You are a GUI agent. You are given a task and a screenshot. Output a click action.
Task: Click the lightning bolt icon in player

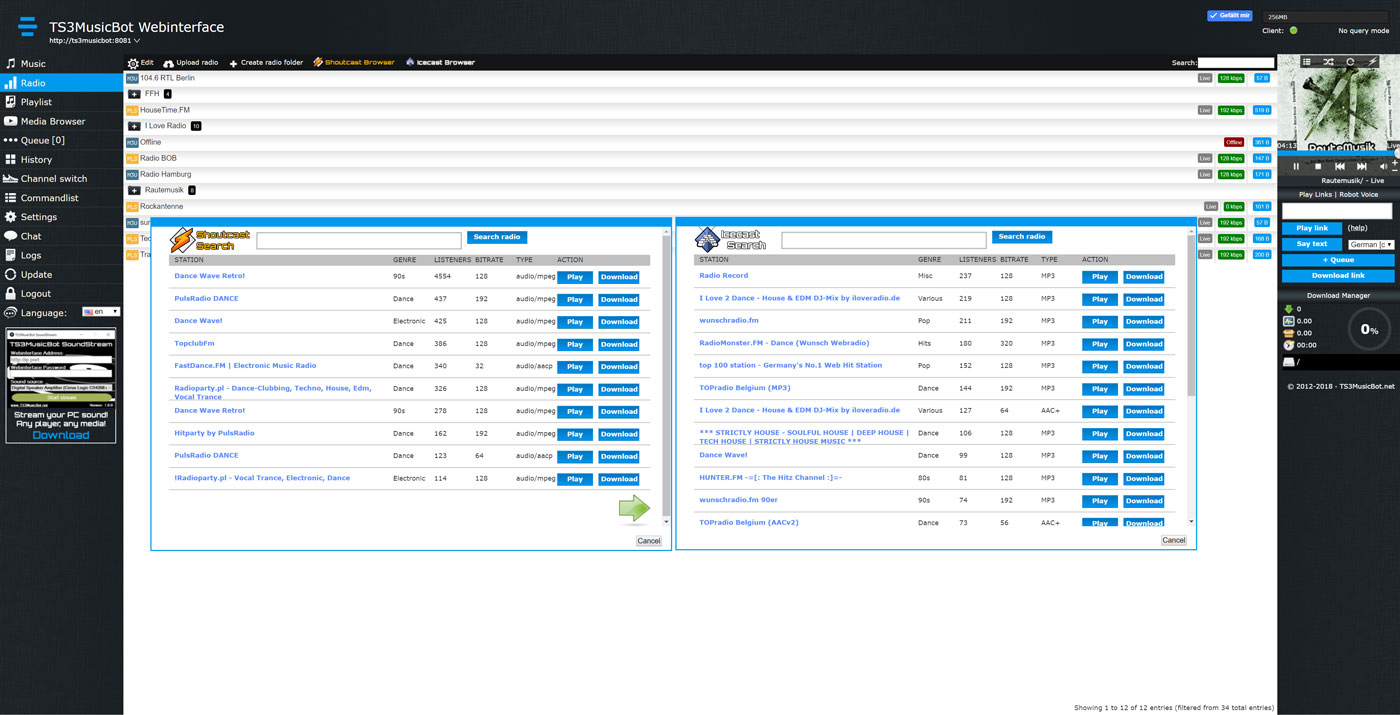click(1372, 62)
